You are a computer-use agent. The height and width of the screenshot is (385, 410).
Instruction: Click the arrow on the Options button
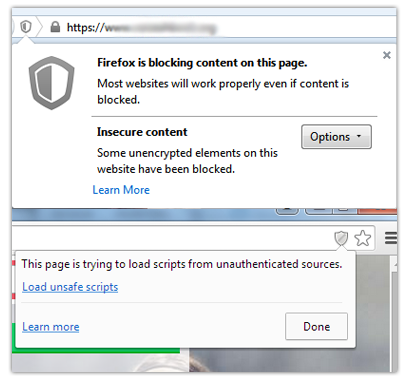pos(359,136)
